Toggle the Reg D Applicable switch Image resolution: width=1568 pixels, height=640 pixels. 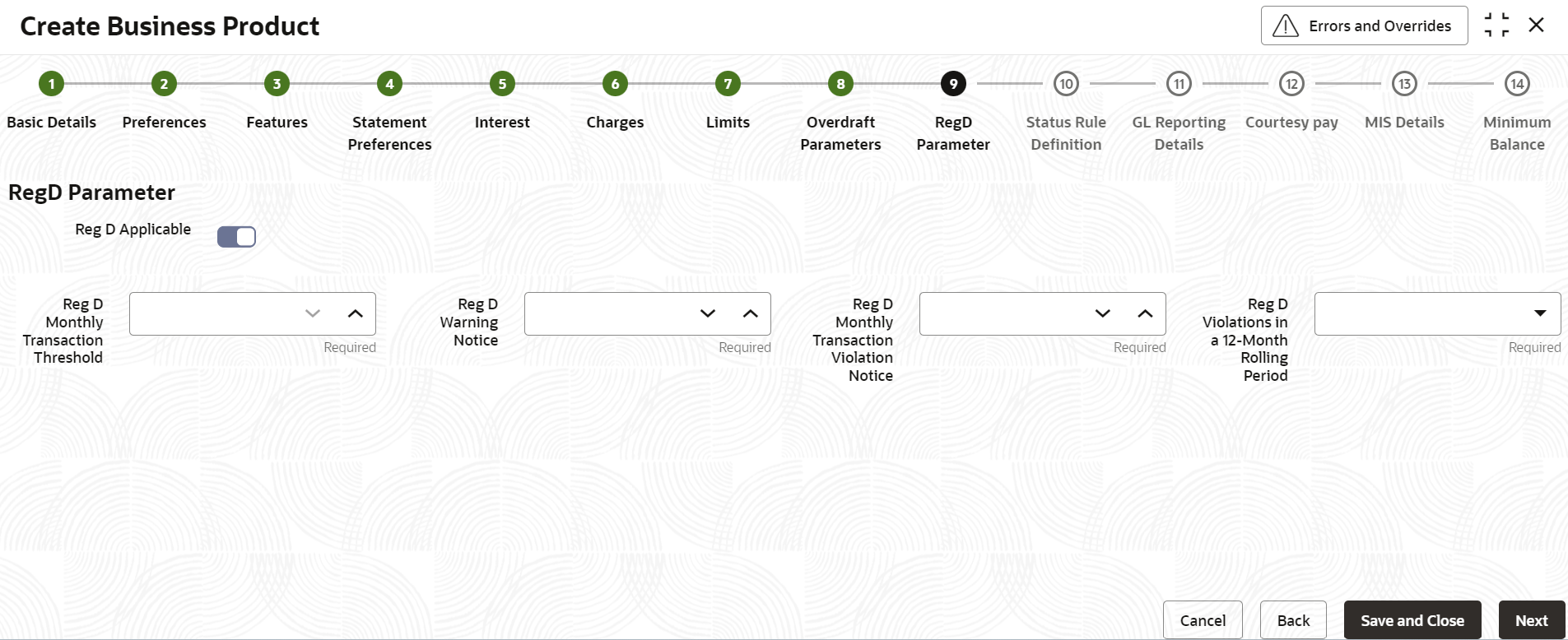[x=236, y=237]
